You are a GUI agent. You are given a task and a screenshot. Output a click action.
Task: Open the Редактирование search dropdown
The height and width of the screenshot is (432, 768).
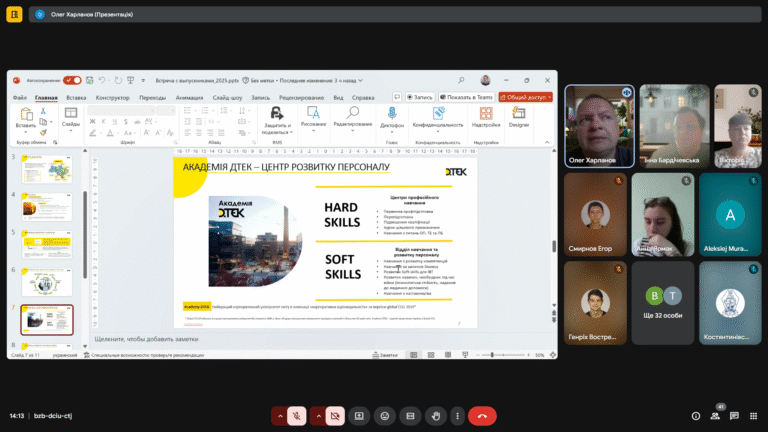pyautogui.click(x=353, y=118)
